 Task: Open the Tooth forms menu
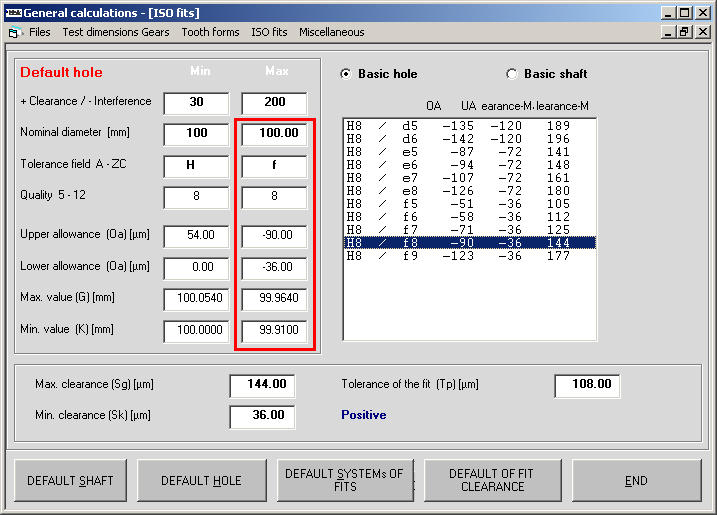click(210, 32)
